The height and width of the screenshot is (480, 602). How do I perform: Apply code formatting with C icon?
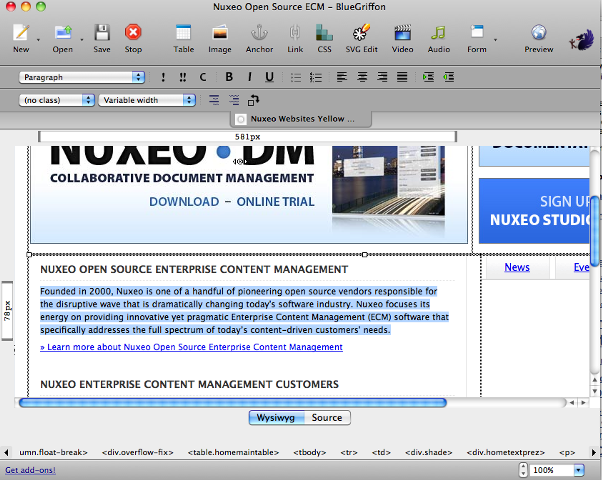[x=203, y=77]
